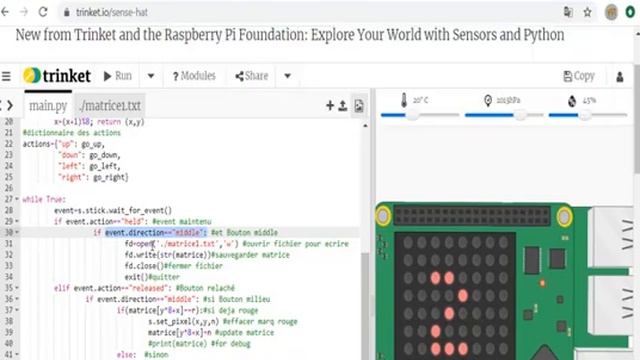
Task: Collapse the code fold at line 27
Action: [x=17, y=199]
